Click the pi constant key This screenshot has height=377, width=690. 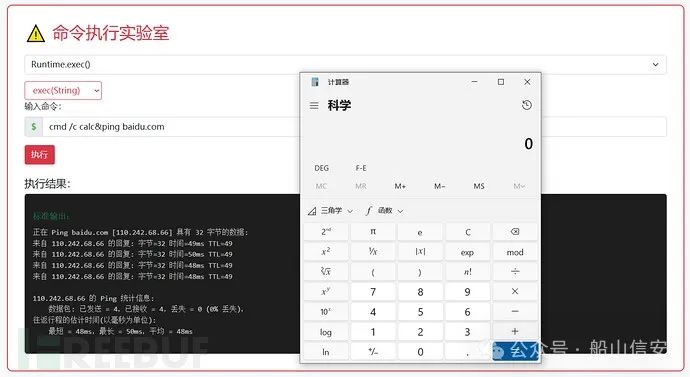coord(373,232)
